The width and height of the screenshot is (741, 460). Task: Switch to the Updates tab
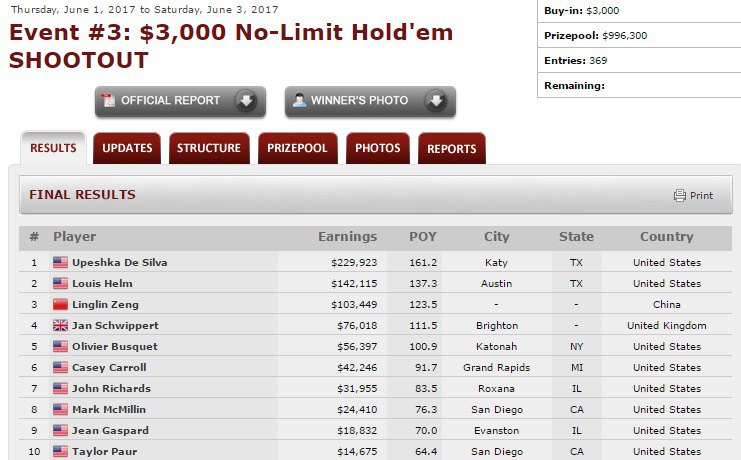127,148
